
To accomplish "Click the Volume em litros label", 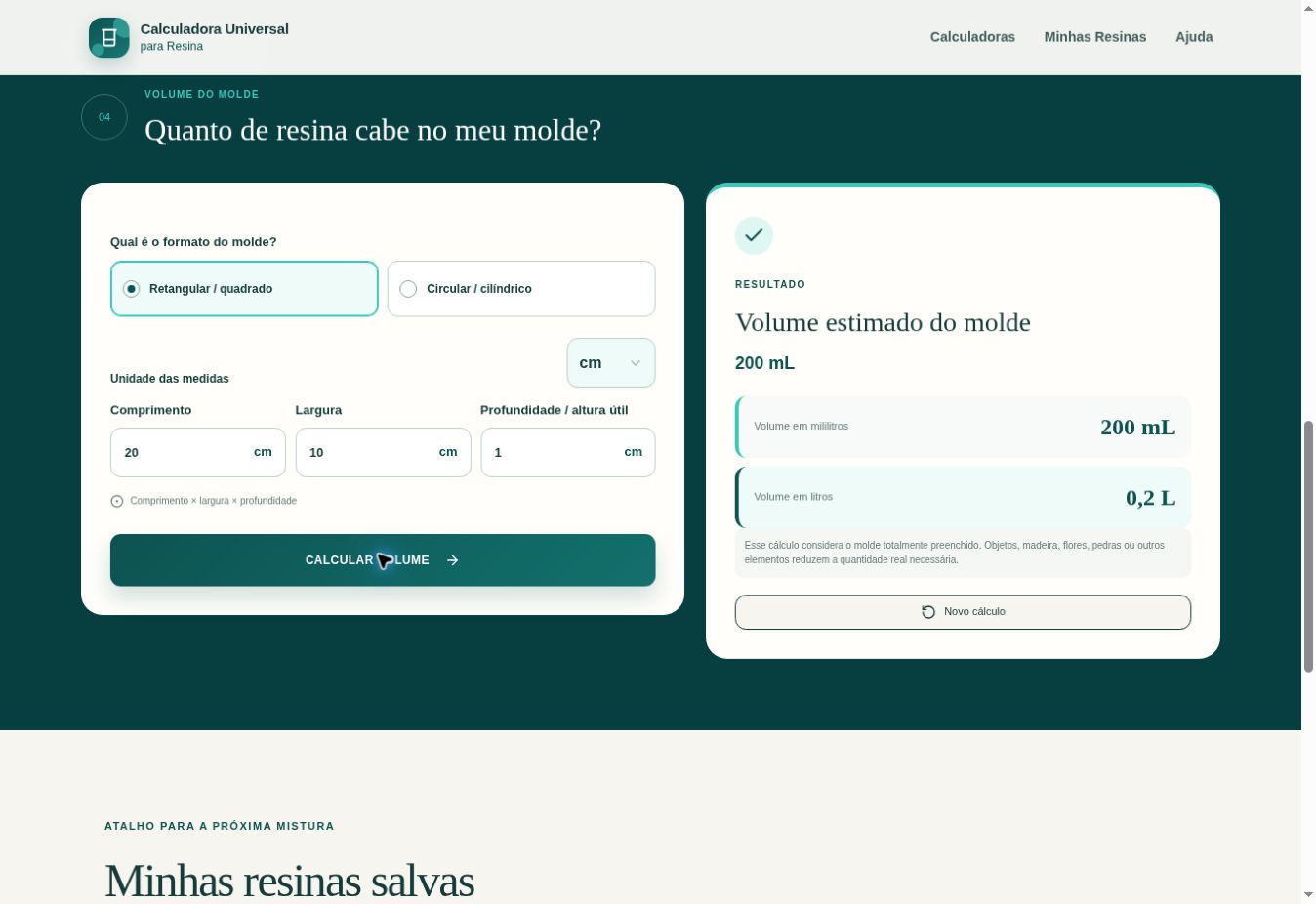I will (793, 497).
